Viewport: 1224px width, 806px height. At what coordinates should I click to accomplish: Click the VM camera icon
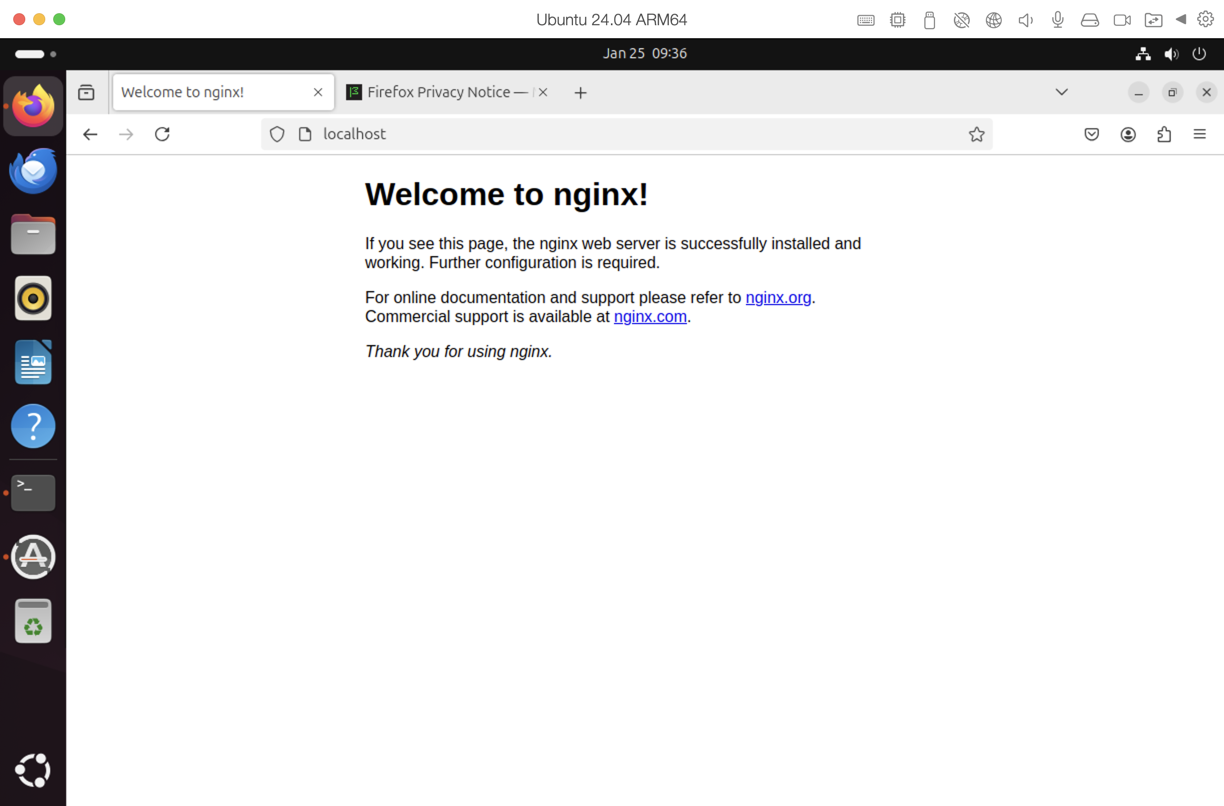1122,20
